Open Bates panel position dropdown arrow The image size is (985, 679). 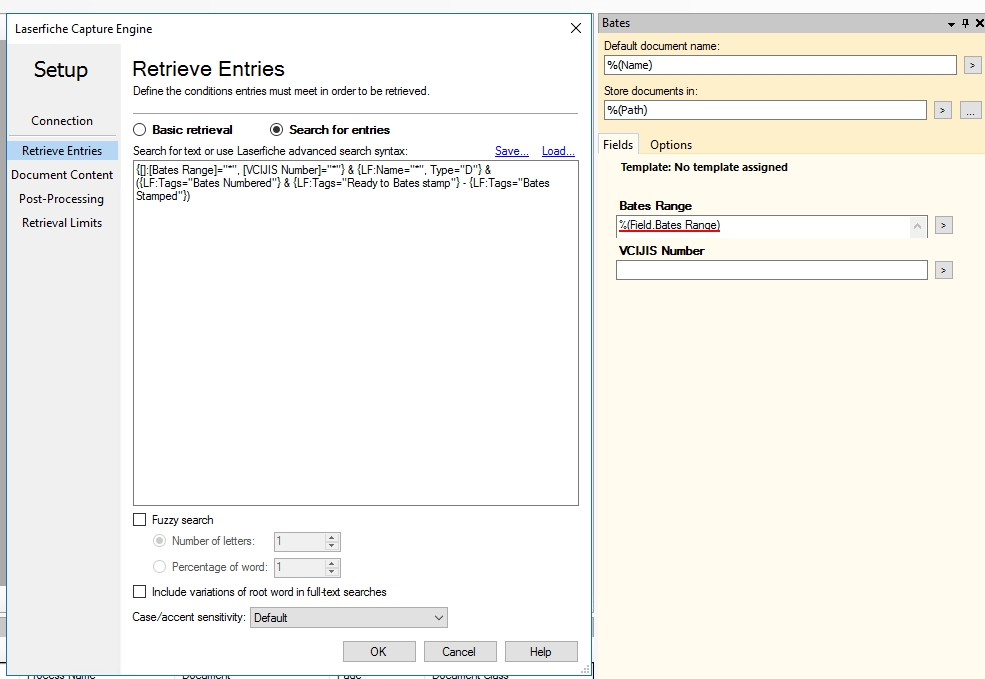pyautogui.click(x=951, y=23)
